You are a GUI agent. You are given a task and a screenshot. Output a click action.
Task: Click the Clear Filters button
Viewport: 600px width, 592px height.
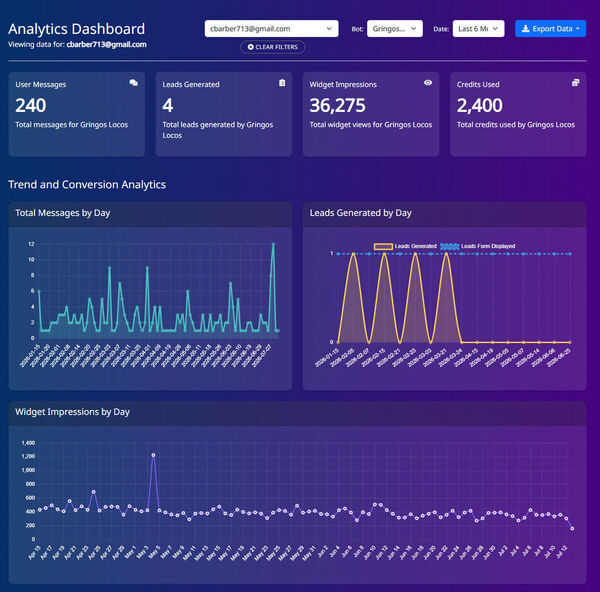272,47
